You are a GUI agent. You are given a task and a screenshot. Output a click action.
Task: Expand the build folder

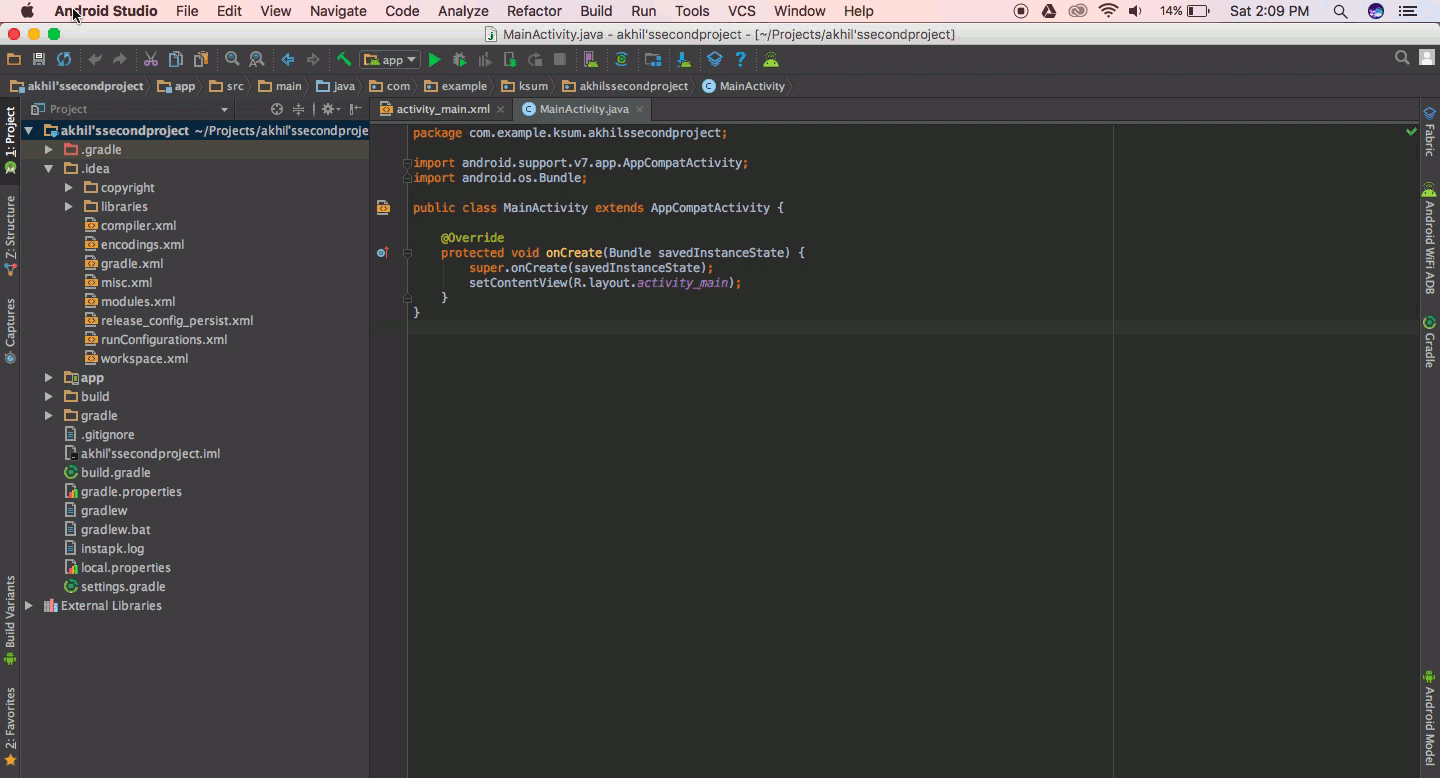[48, 396]
